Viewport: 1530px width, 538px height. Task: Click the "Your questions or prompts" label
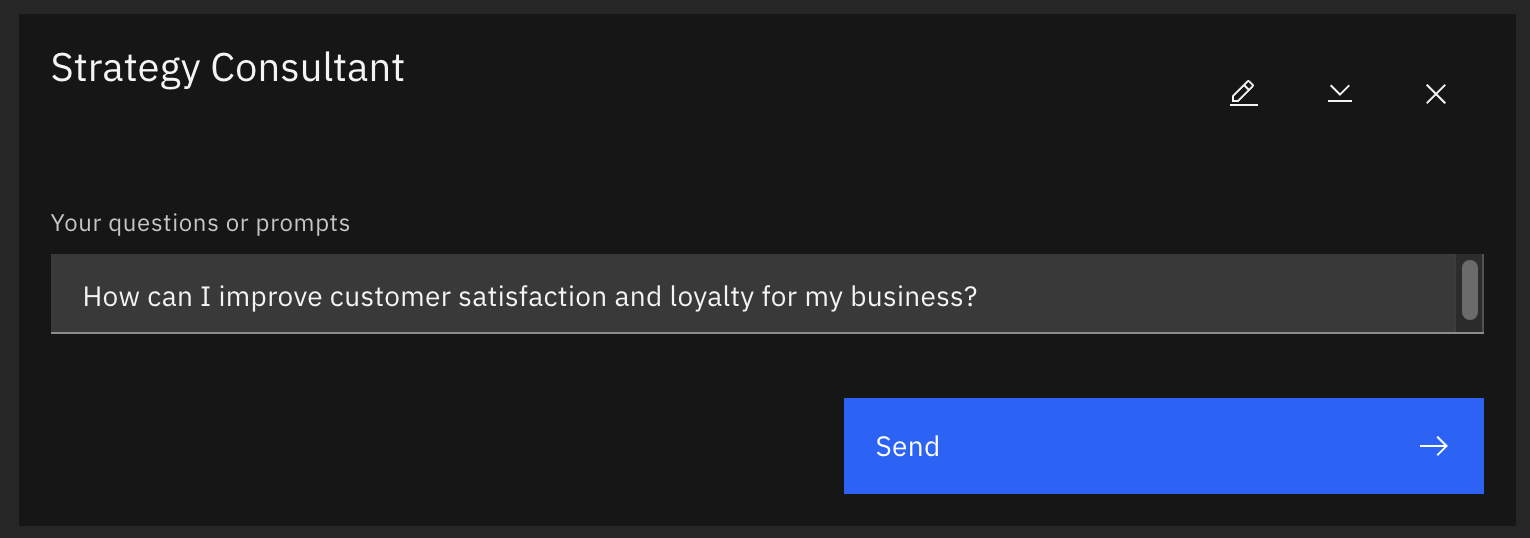tap(200, 222)
